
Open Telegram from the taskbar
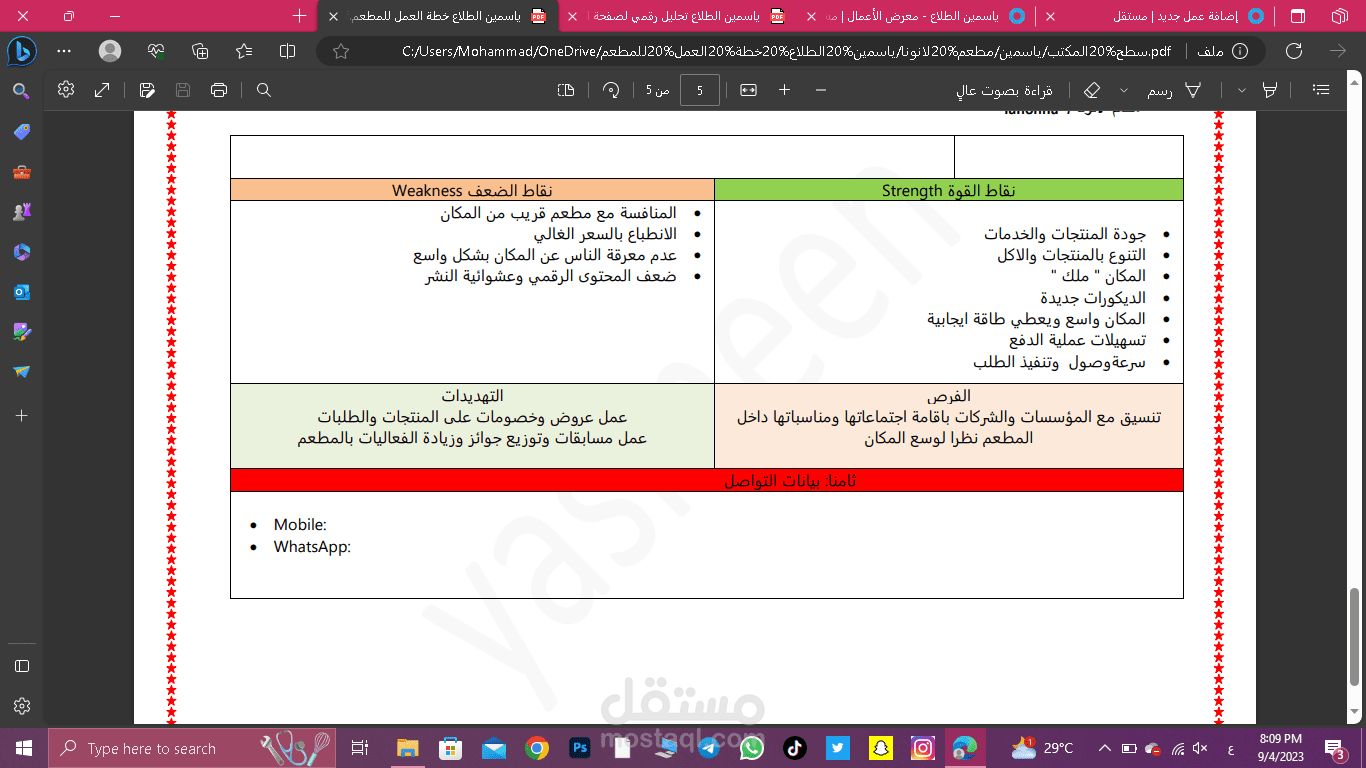709,748
